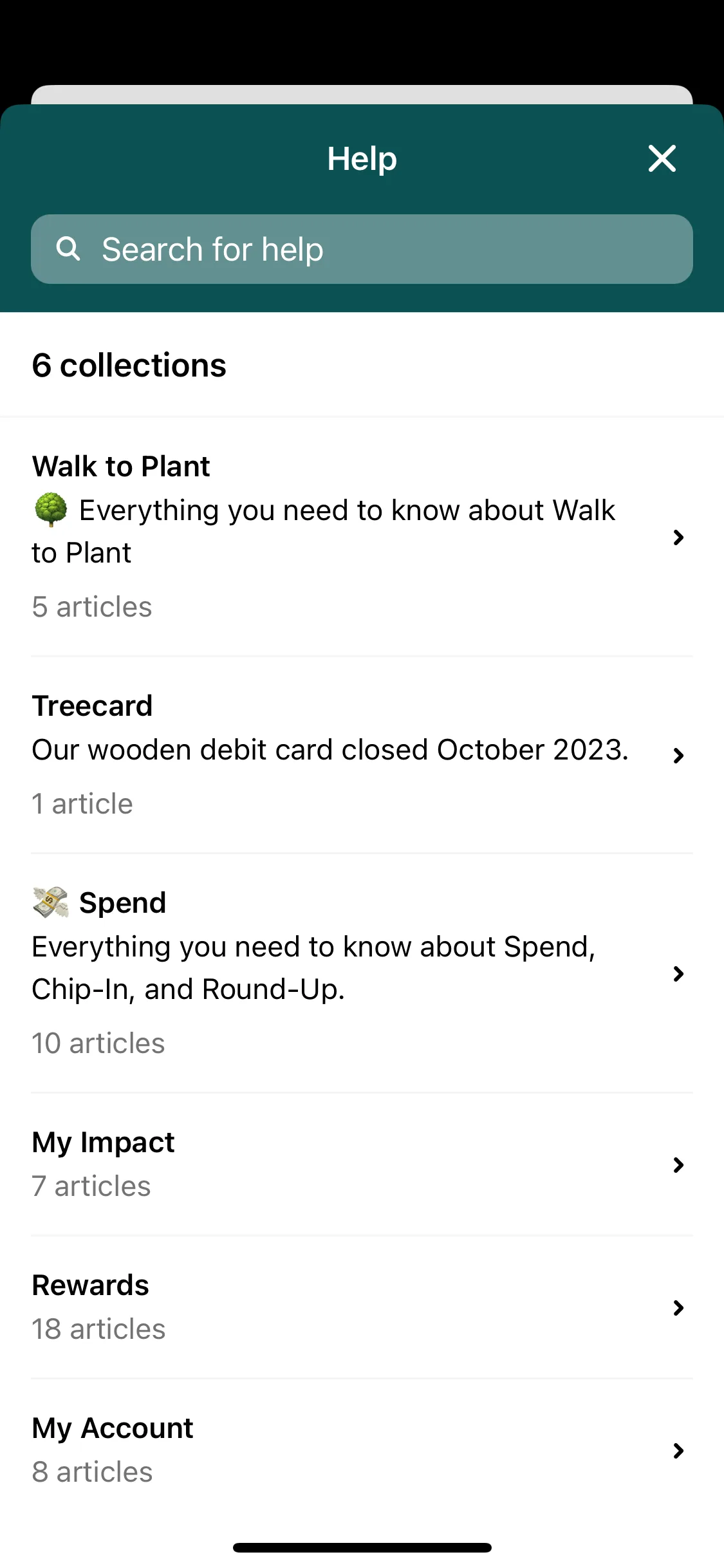Tap the chevron next to My Account

pos(678,1450)
